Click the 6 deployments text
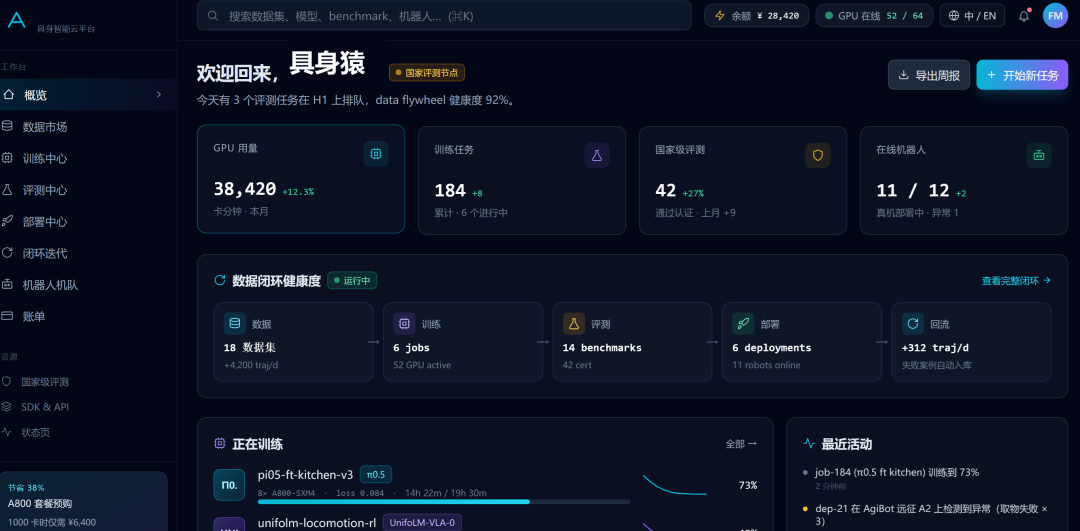This screenshot has width=1080, height=531. point(771,348)
